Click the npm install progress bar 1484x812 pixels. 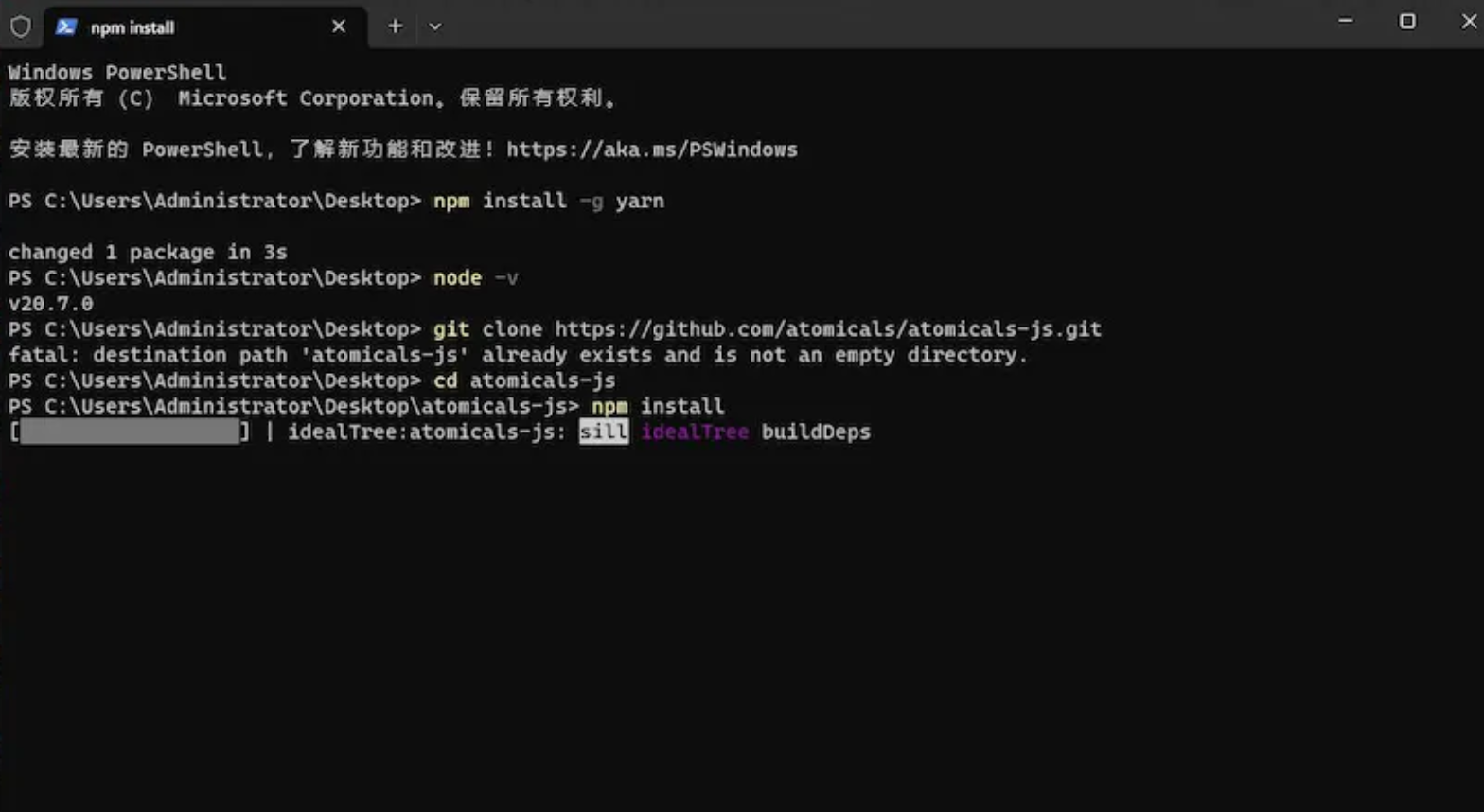tap(130, 432)
